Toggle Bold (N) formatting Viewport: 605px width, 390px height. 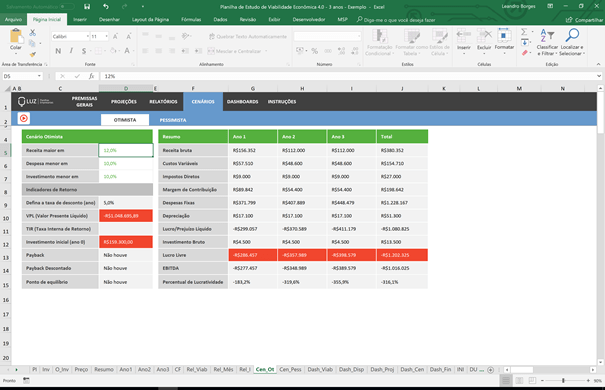coord(58,51)
